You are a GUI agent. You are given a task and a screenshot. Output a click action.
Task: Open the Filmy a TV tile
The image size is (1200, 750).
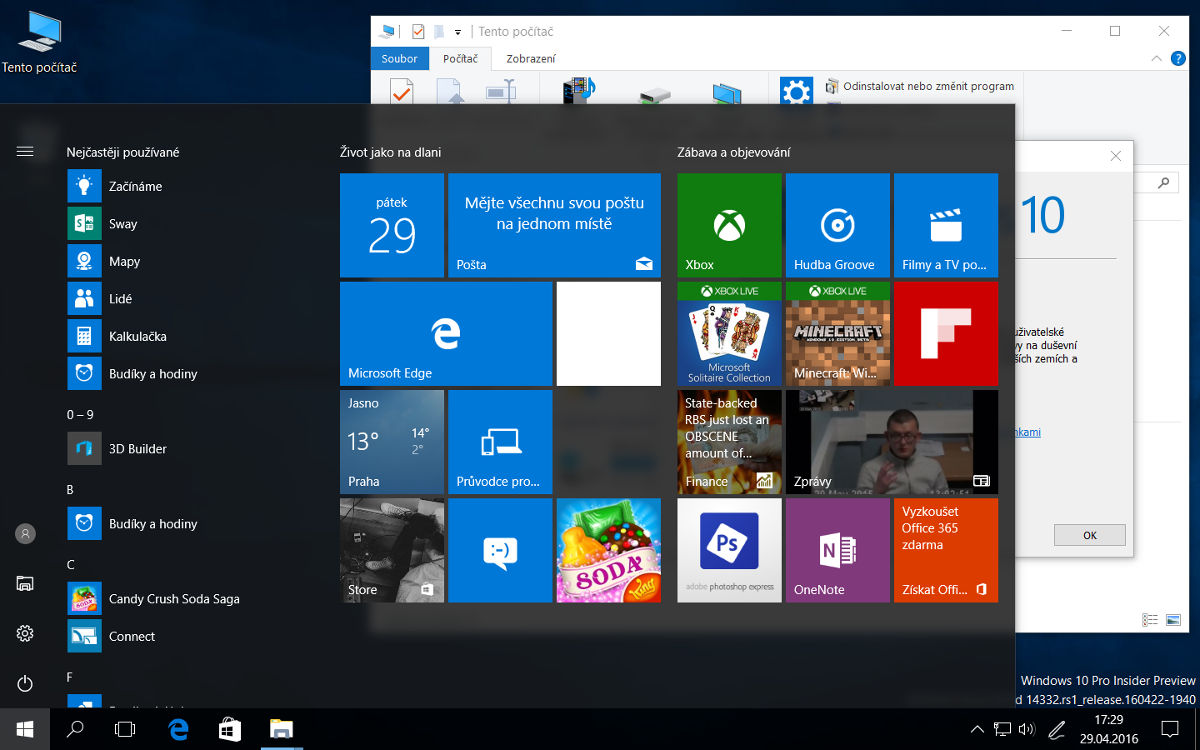946,225
